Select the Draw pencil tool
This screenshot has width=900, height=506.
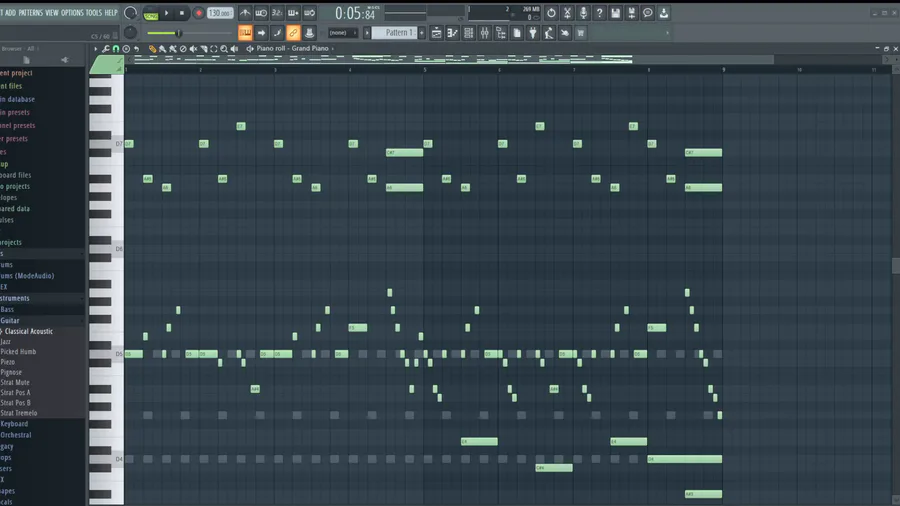(152, 49)
